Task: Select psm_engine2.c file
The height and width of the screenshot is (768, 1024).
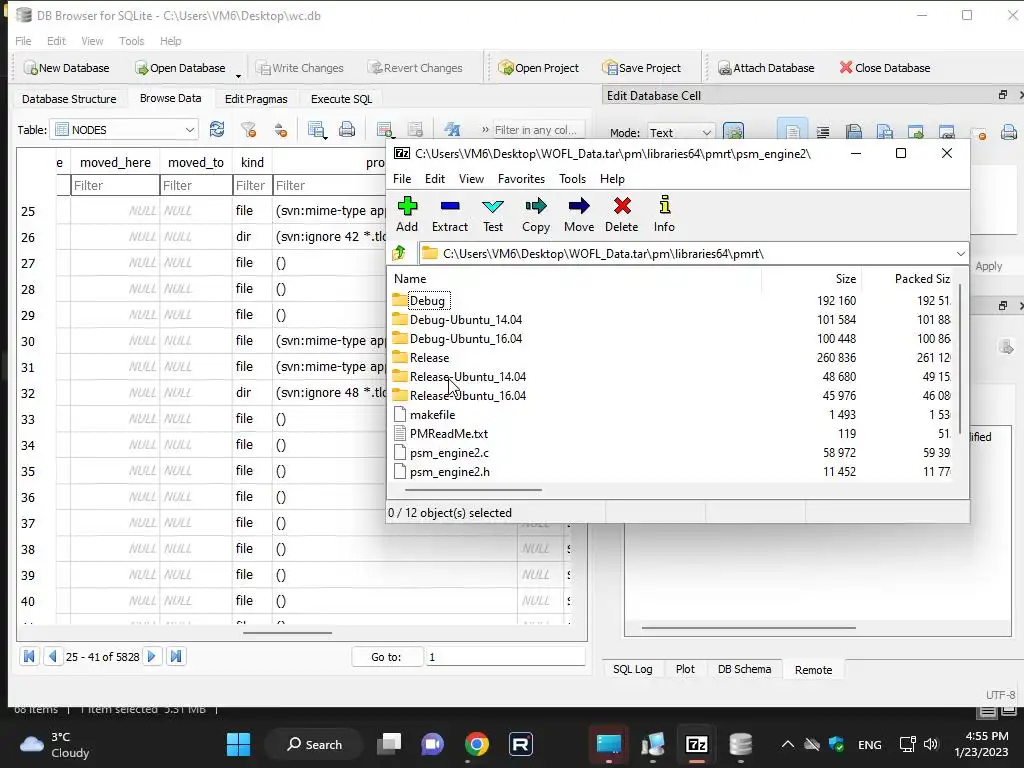Action: point(449,452)
